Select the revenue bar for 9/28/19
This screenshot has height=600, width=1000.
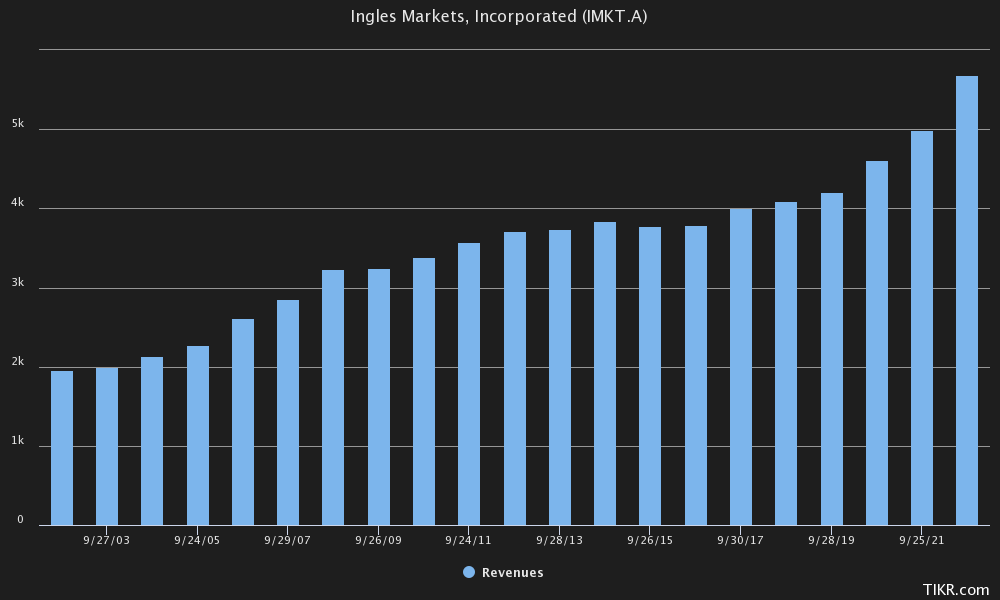pos(832,359)
